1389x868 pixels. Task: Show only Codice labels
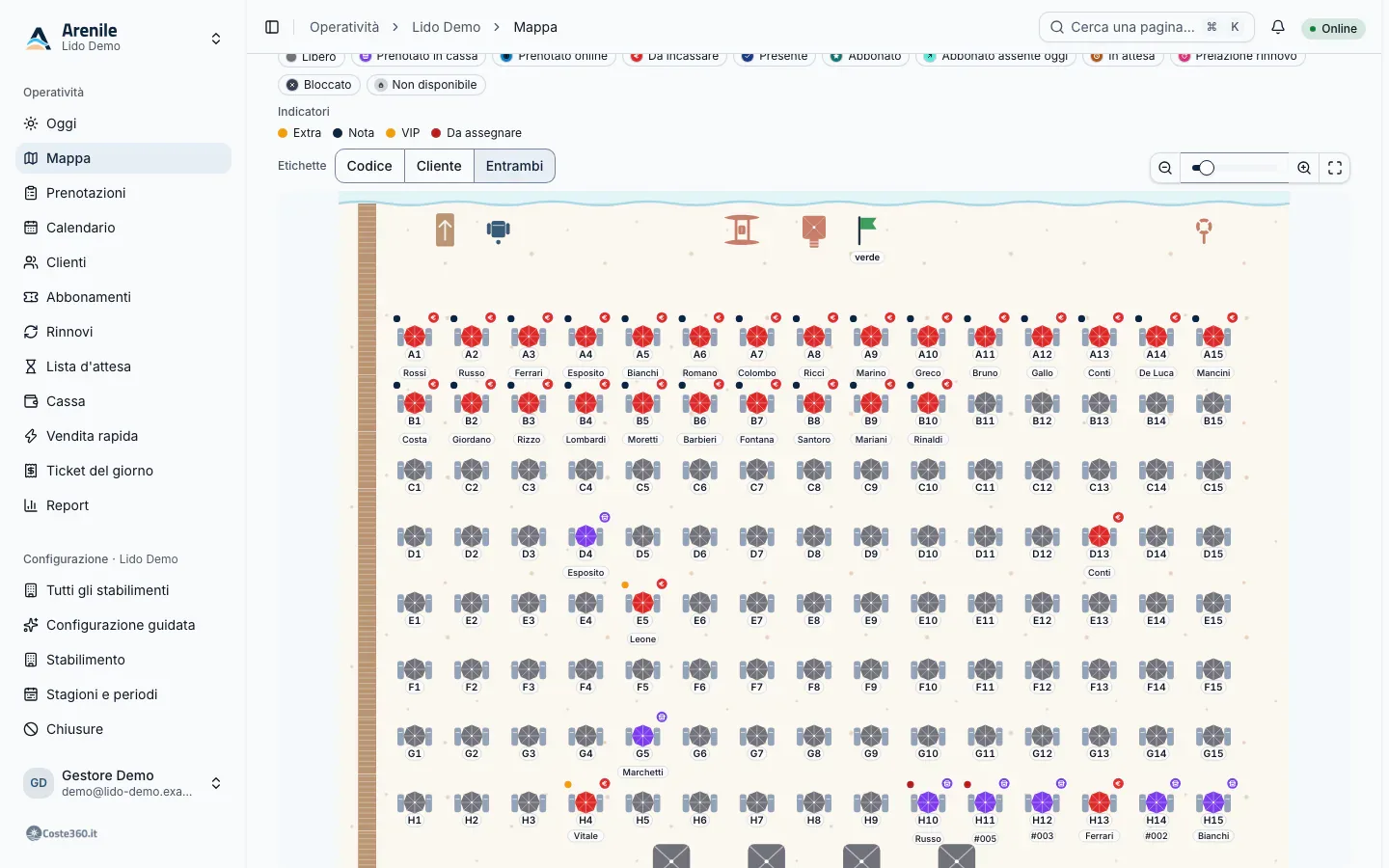click(369, 166)
